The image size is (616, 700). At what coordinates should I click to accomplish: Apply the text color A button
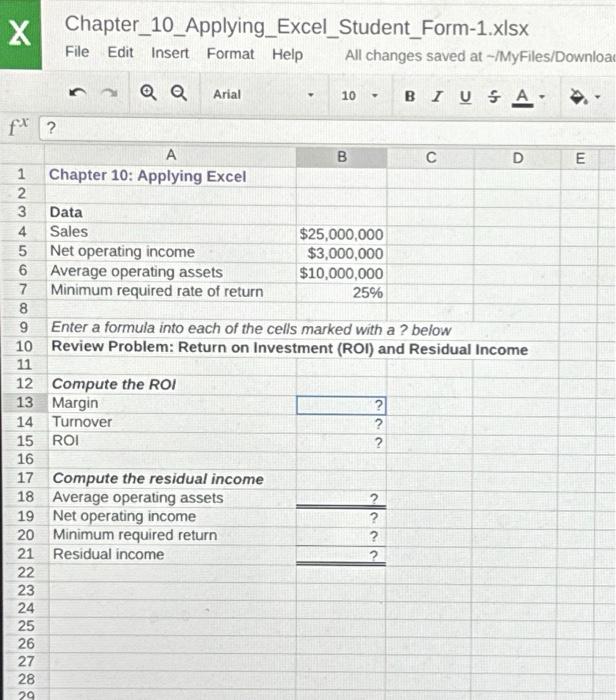point(522,97)
